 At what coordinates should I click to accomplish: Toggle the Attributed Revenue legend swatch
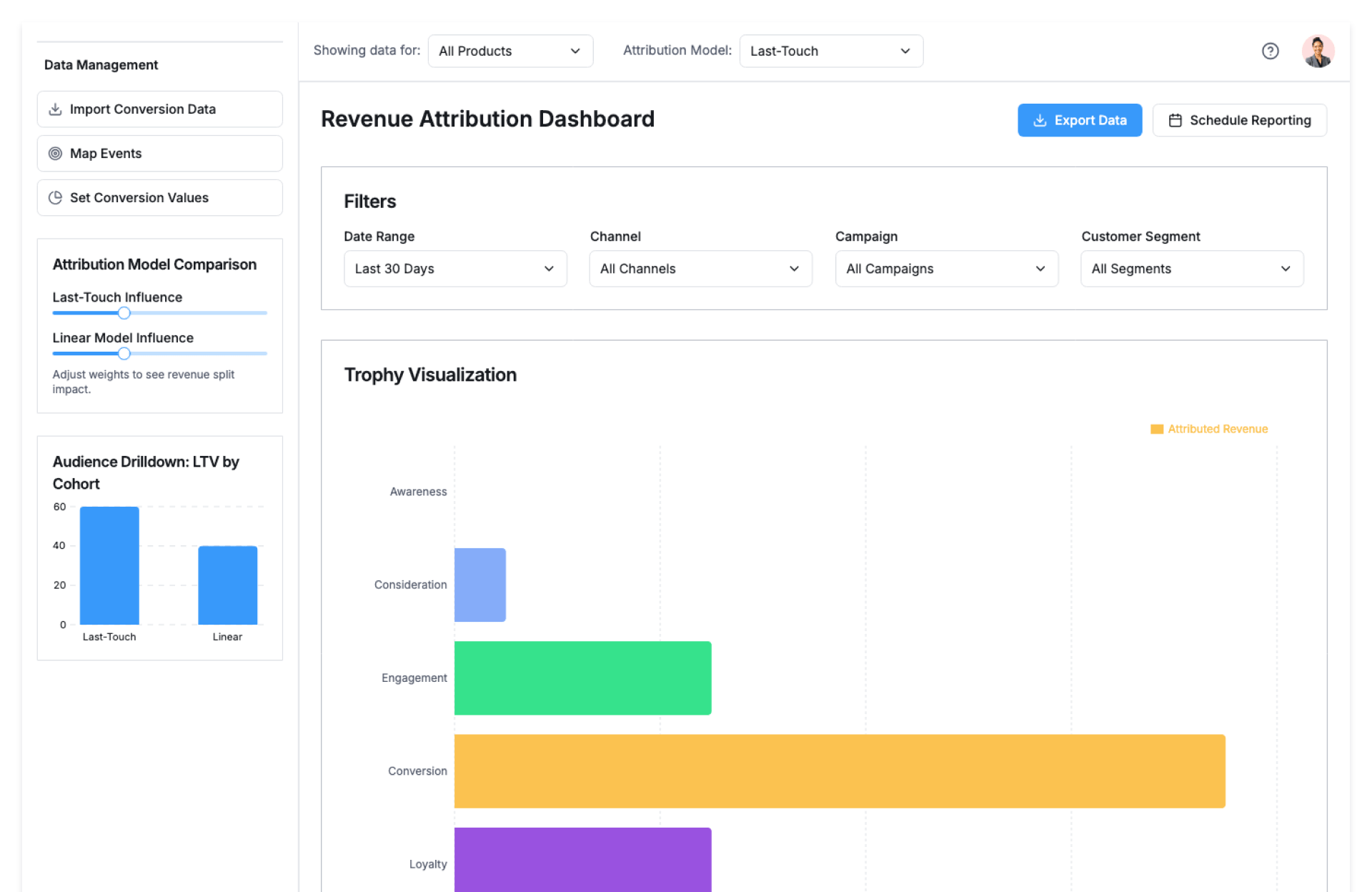[x=1156, y=429]
